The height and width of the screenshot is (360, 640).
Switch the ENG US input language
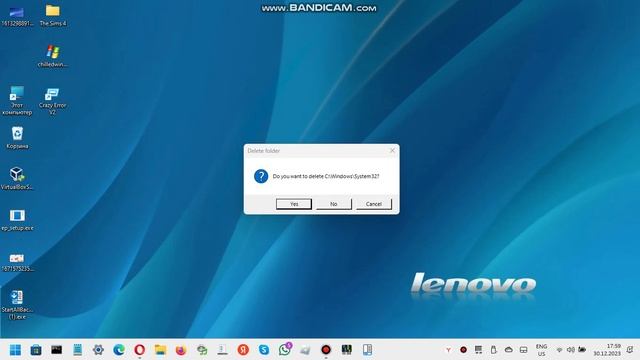541,350
